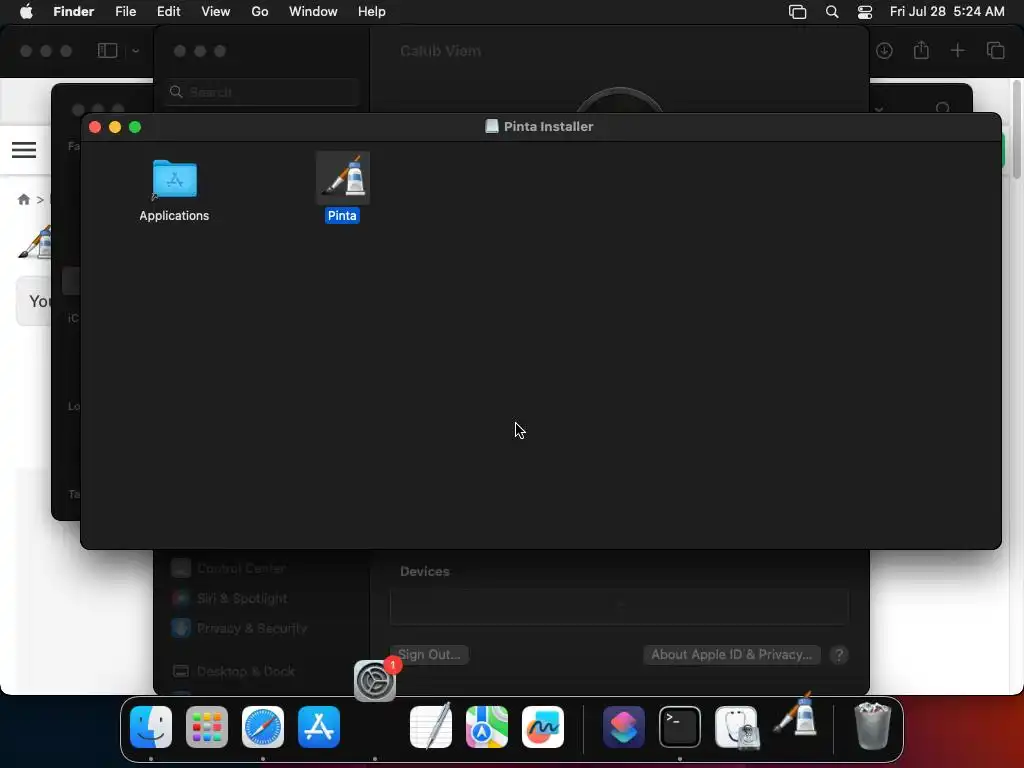Click the home breadcrumb icon on webpage
Screen dimensions: 1024x768
click(x=24, y=199)
